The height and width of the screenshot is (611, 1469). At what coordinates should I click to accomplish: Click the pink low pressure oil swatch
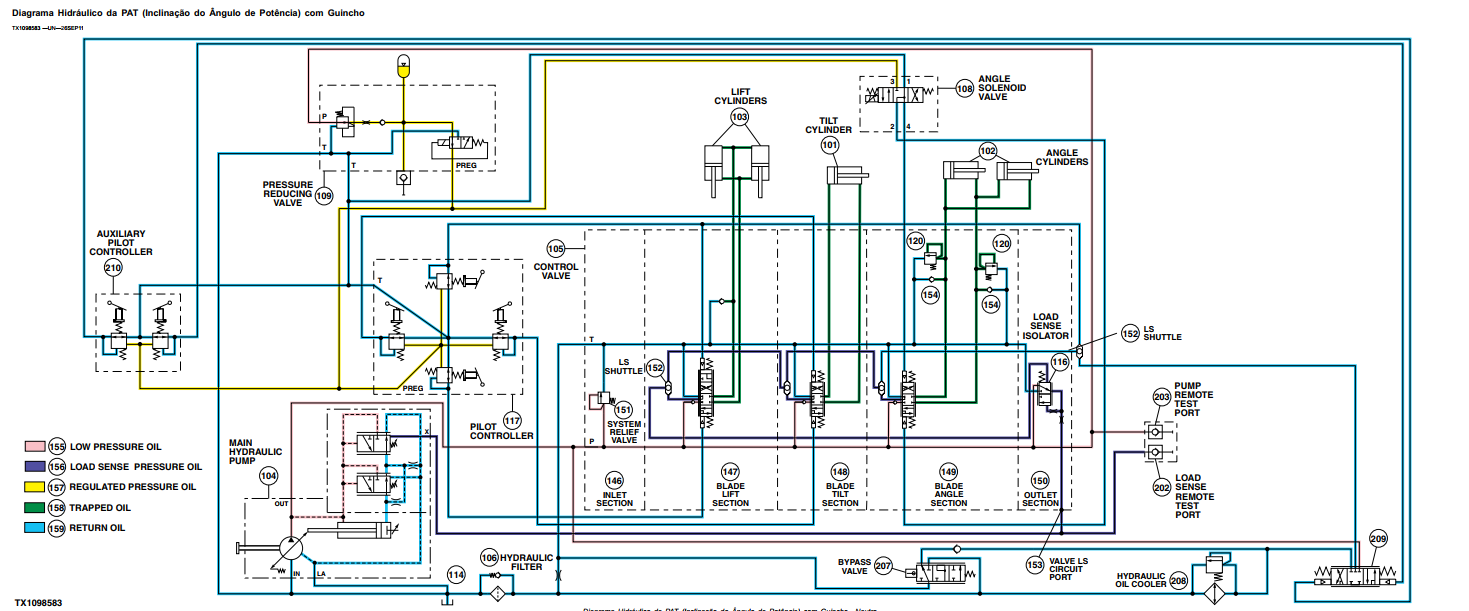[34, 447]
